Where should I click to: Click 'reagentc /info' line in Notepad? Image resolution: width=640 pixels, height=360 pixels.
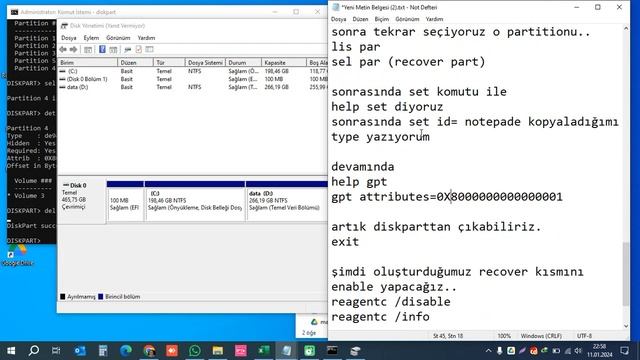380,317
